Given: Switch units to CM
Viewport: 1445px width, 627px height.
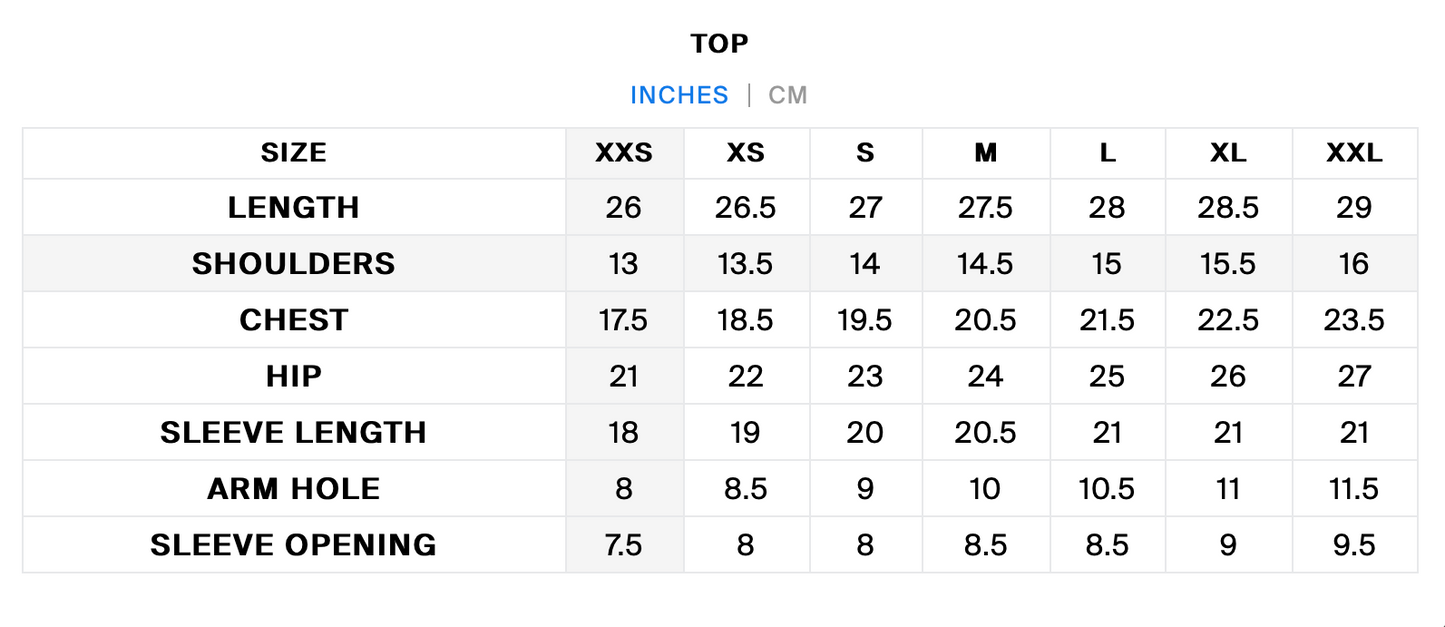Looking at the screenshot, I should click(787, 95).
